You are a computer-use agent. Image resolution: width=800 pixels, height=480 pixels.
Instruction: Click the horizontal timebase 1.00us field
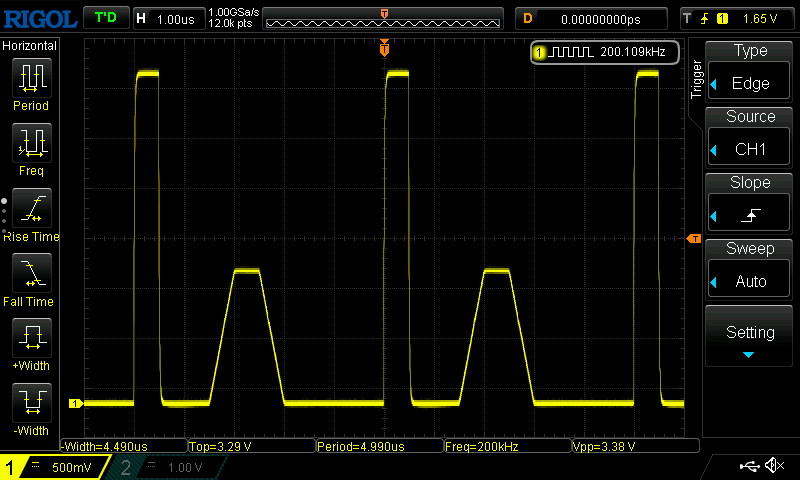(169, 19)
